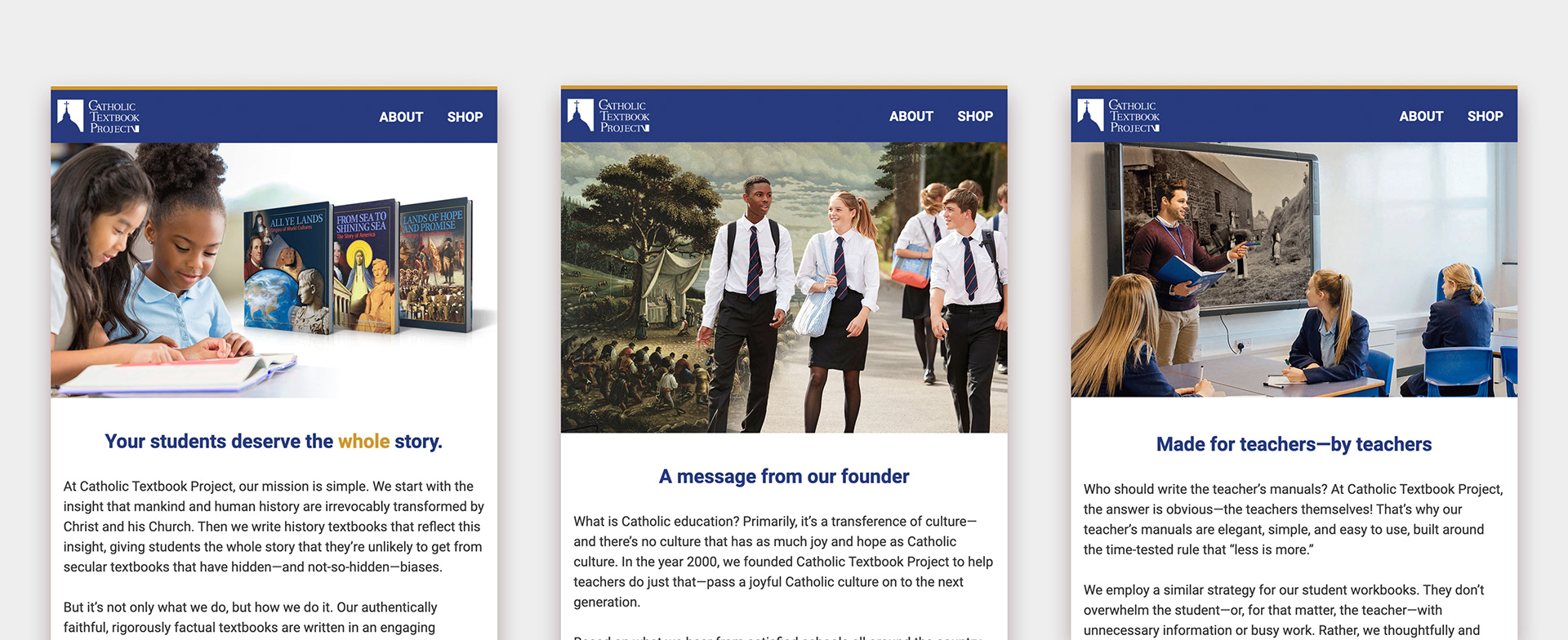
Task: Click the Catholic Textbook Project logo in left card
Action: click(x=98, y=116)
